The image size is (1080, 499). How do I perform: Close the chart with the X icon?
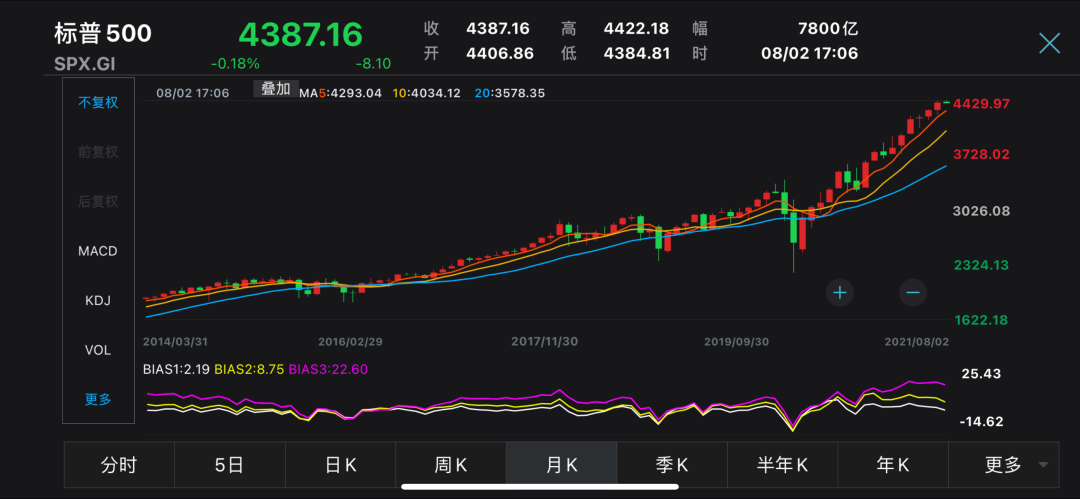click(x=1049, y=43)
